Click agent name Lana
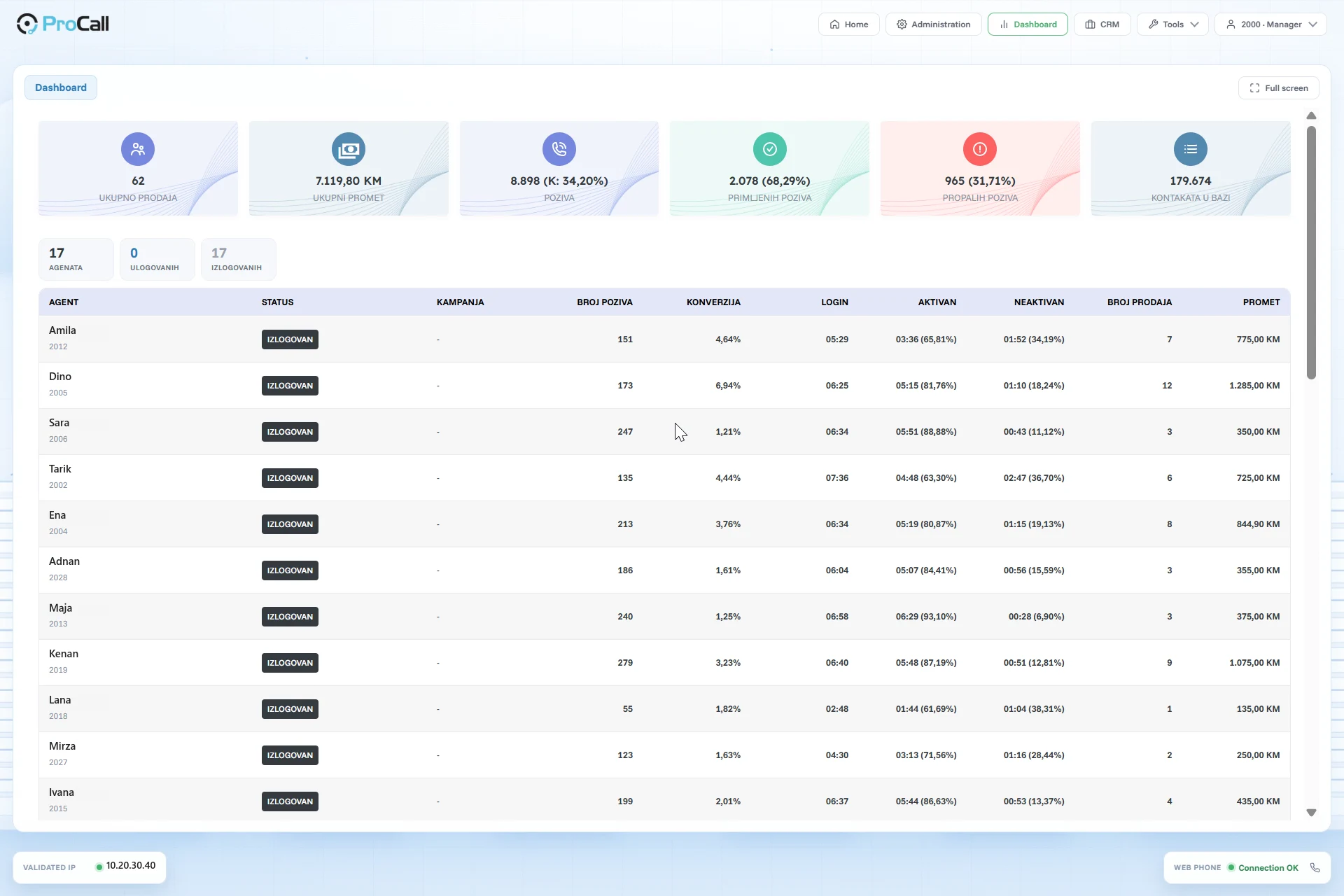 (60, 700)
